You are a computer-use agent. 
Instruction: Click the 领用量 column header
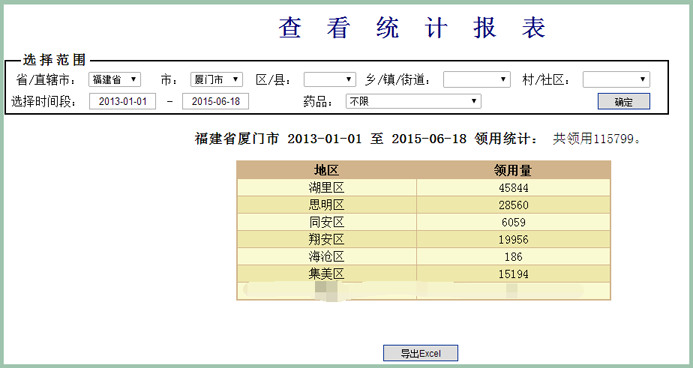[513, 170]
